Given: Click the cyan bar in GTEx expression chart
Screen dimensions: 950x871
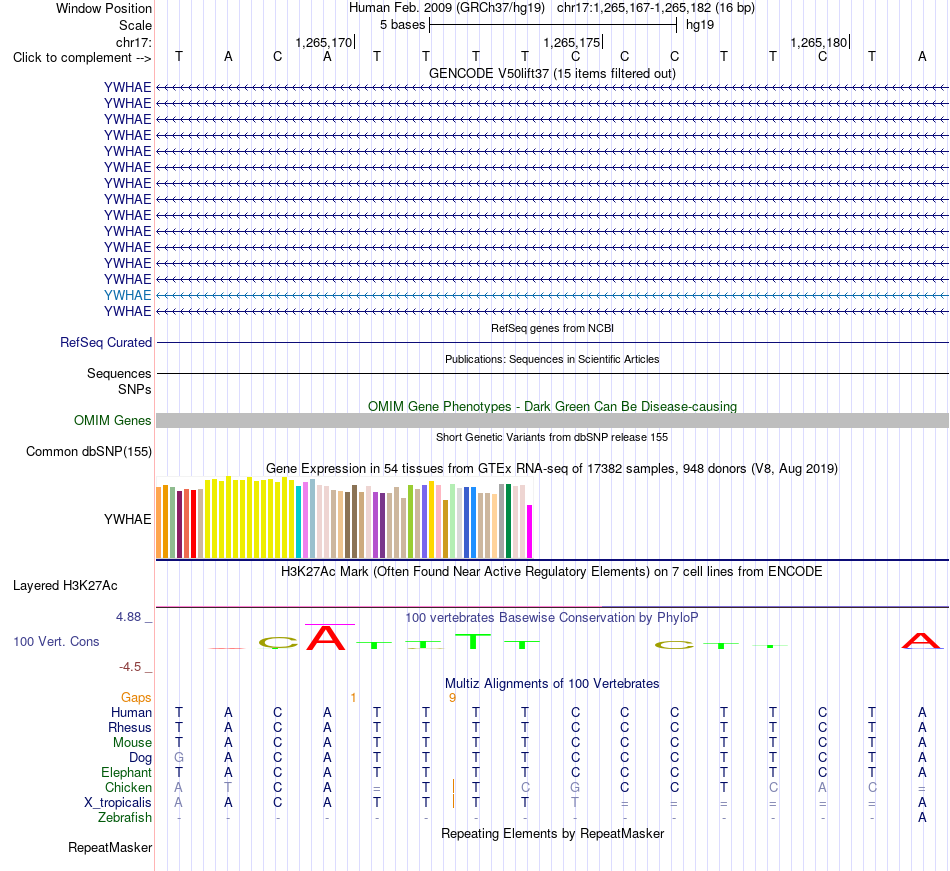Looking at the screenshot, I should click(299, 522).
